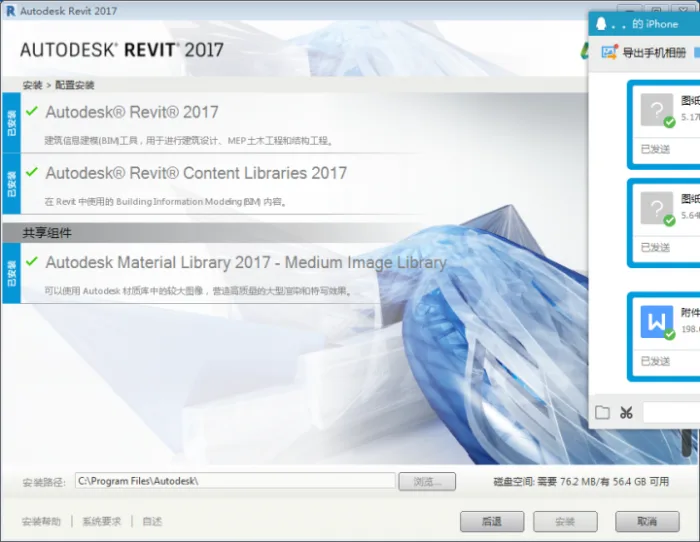Click the scissors screenshot icon in iPhone window
This screenshot has height=542, width=700.
tap(626, 413)
